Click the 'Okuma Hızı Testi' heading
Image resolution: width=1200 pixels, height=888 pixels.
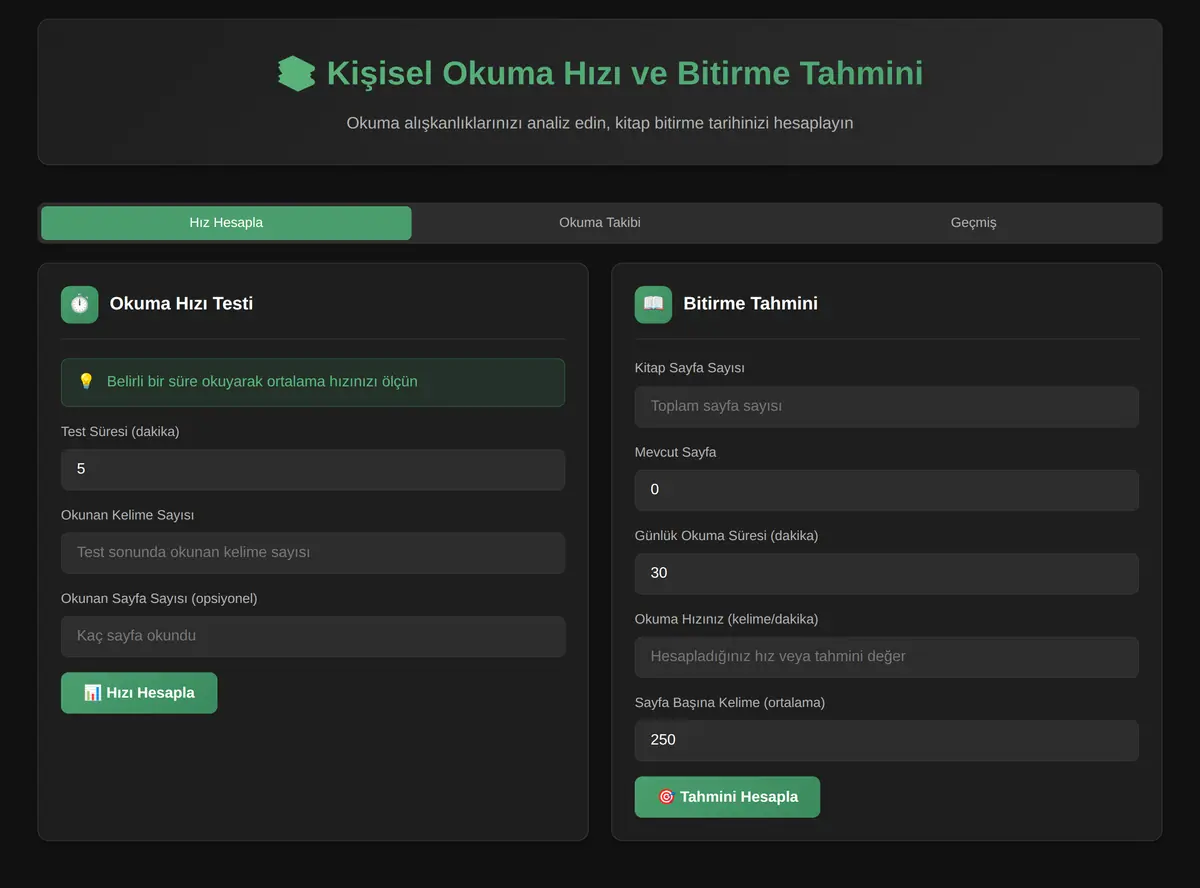click(x=181, y=304)
